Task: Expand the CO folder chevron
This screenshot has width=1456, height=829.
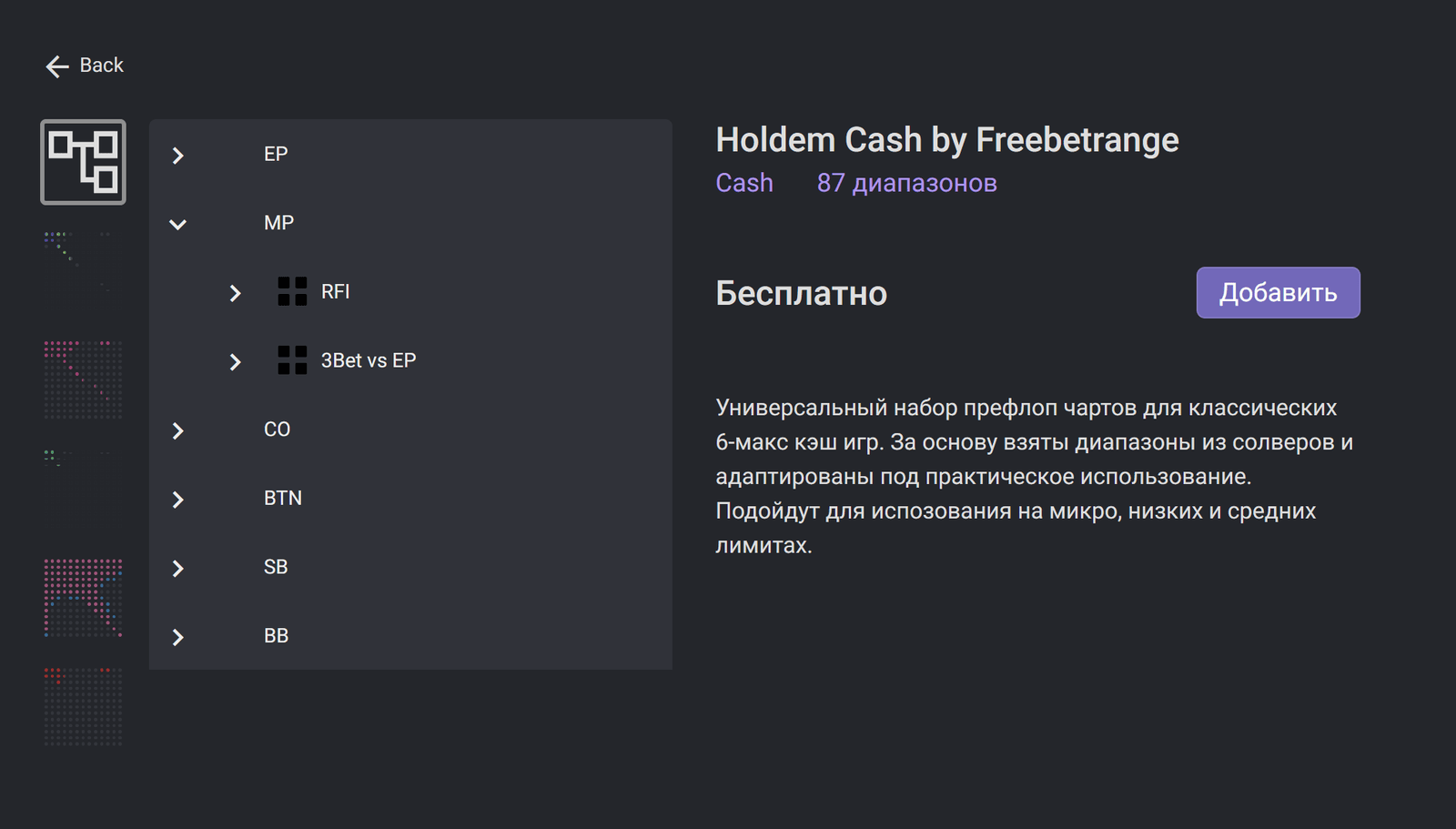Action: (x=178, y=430)
